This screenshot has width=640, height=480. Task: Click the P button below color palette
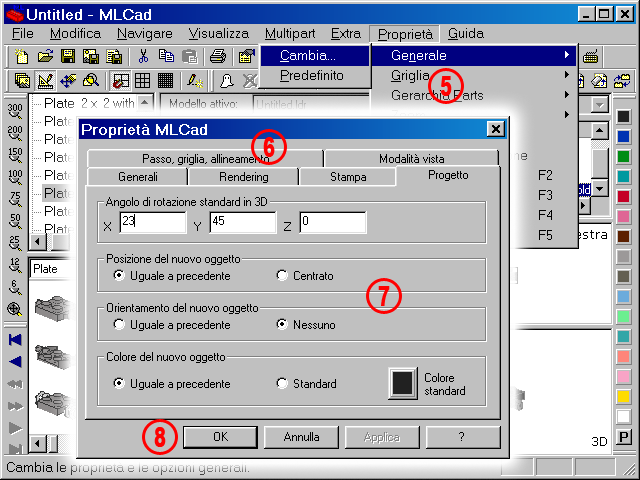click(x=623, y=437)
